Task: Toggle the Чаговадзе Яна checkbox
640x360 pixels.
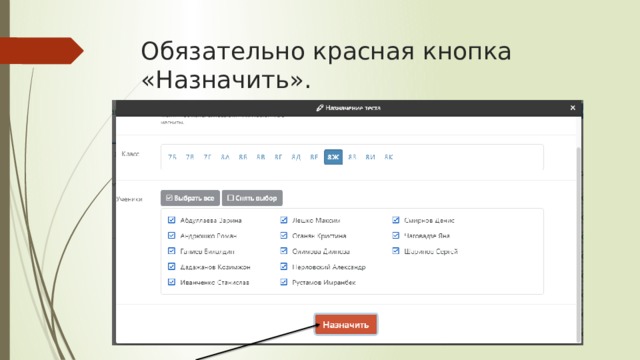Action: coord(396,236)
